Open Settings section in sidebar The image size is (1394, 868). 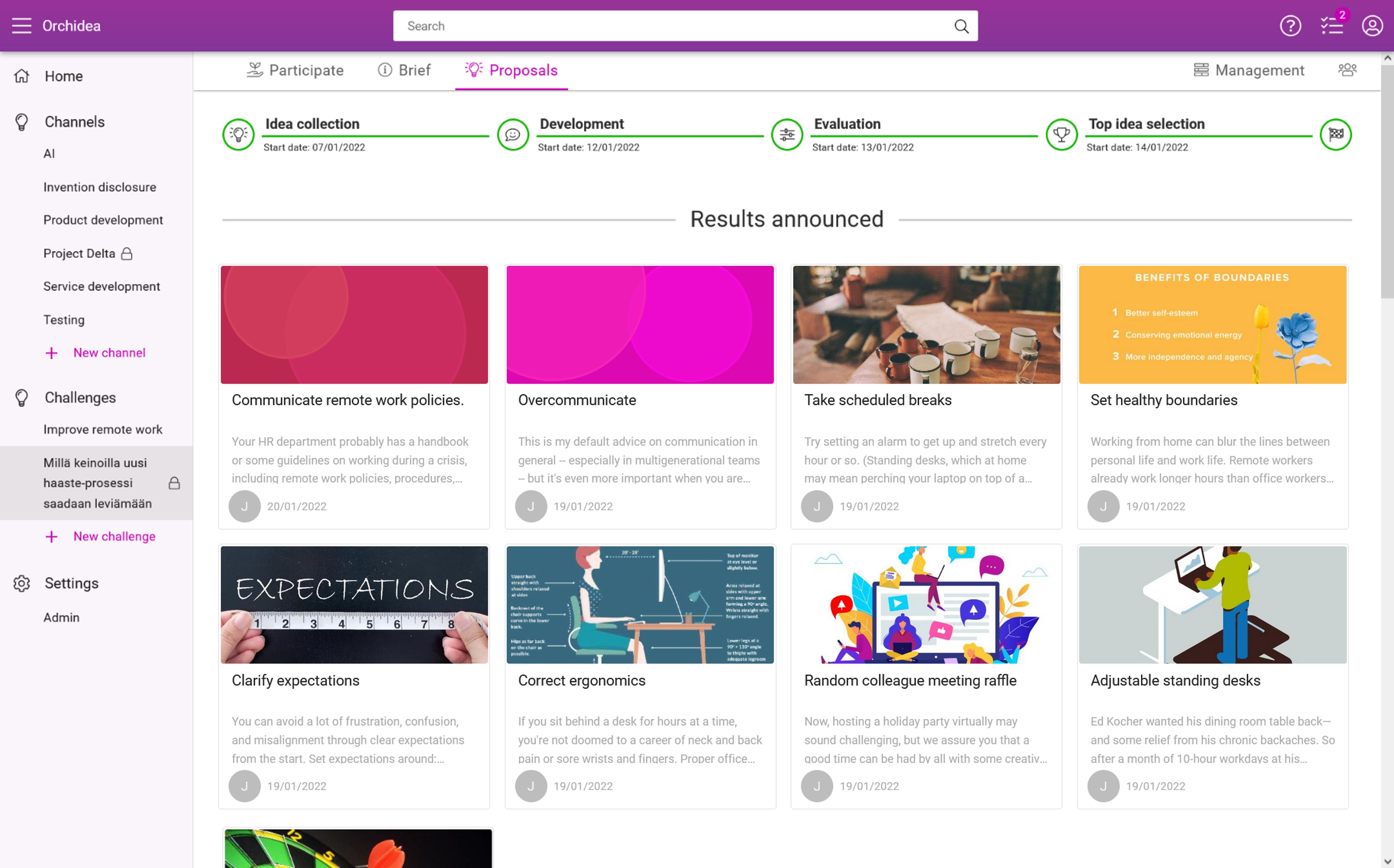coord(71,583)
